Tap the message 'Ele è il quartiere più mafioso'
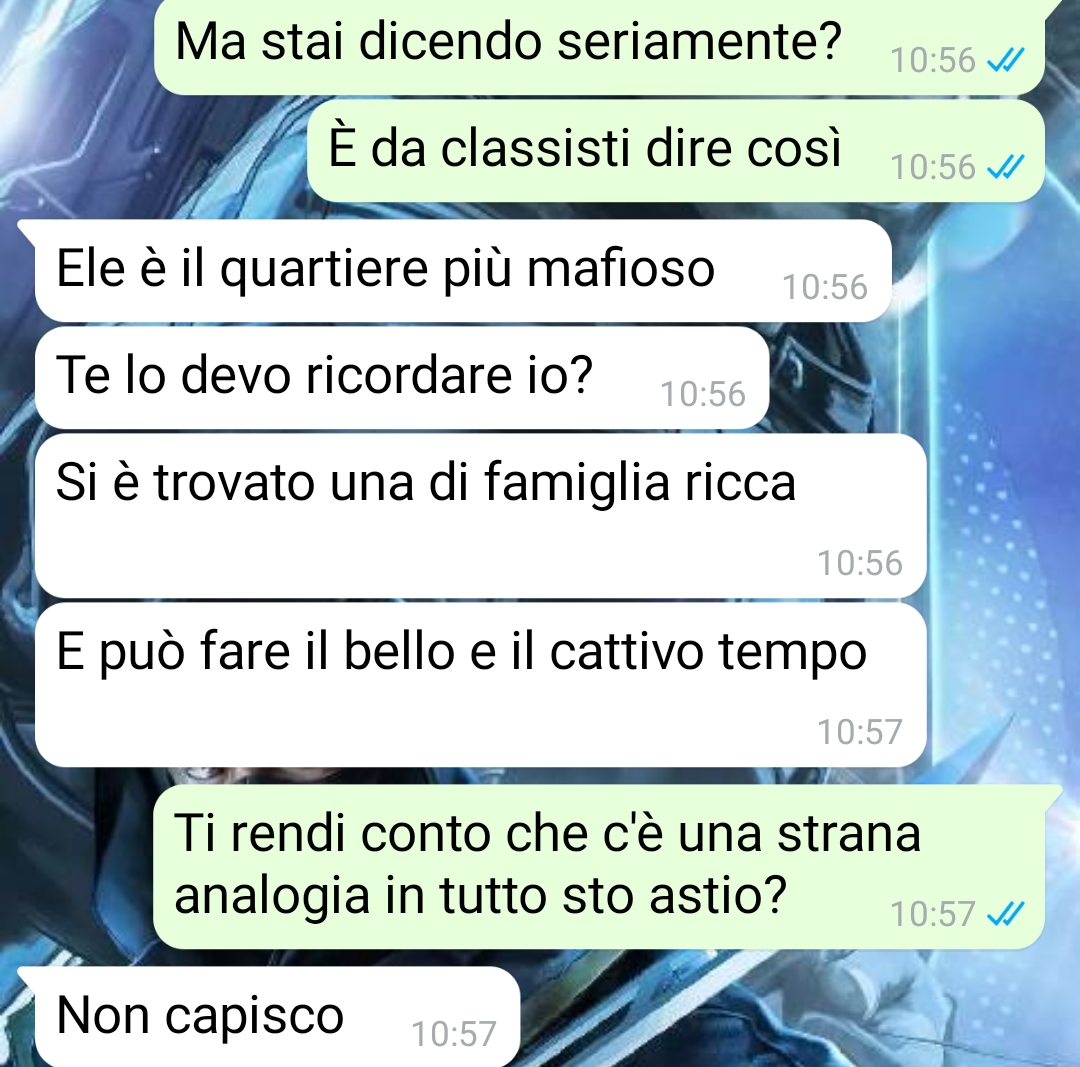The height and width of the screenshot is (1067, 1080). pyautogui.click(x=463, y=271)
